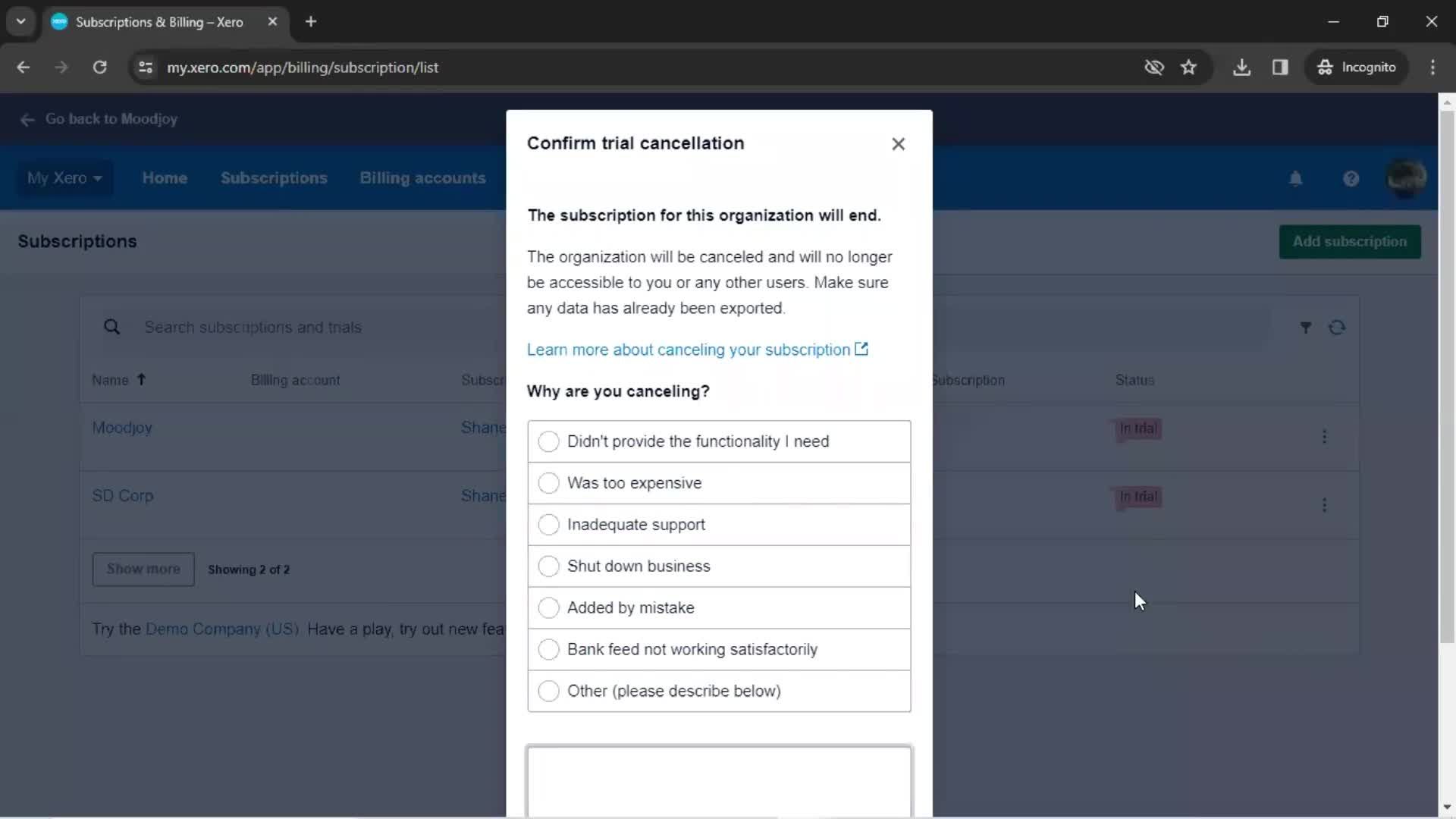Open the help question mark icon
Image resolution: width=1456 pixels, height=819 pixels.
[1351, 178]
